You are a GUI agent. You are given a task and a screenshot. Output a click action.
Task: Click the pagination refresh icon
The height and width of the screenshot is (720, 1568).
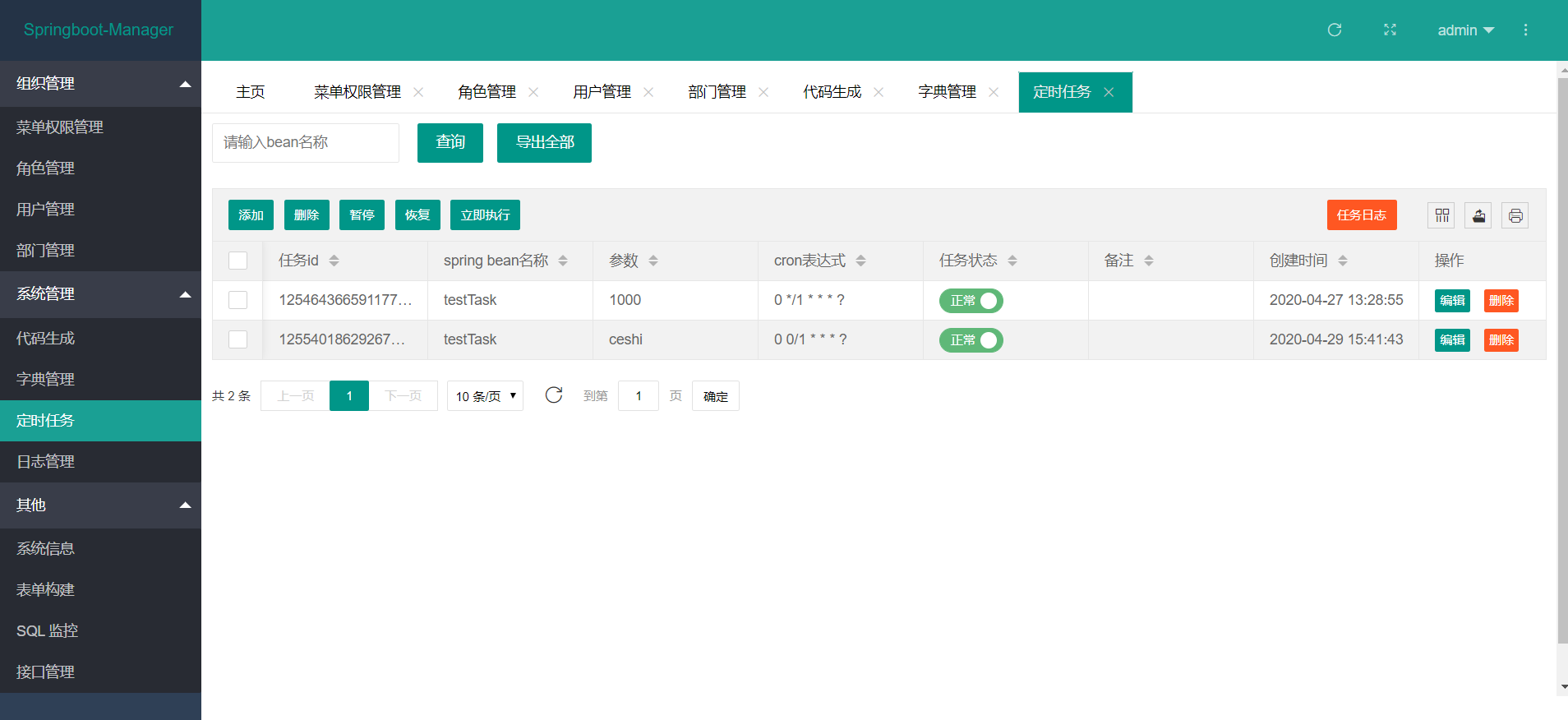pyautogui.click(x=554, y=395)
